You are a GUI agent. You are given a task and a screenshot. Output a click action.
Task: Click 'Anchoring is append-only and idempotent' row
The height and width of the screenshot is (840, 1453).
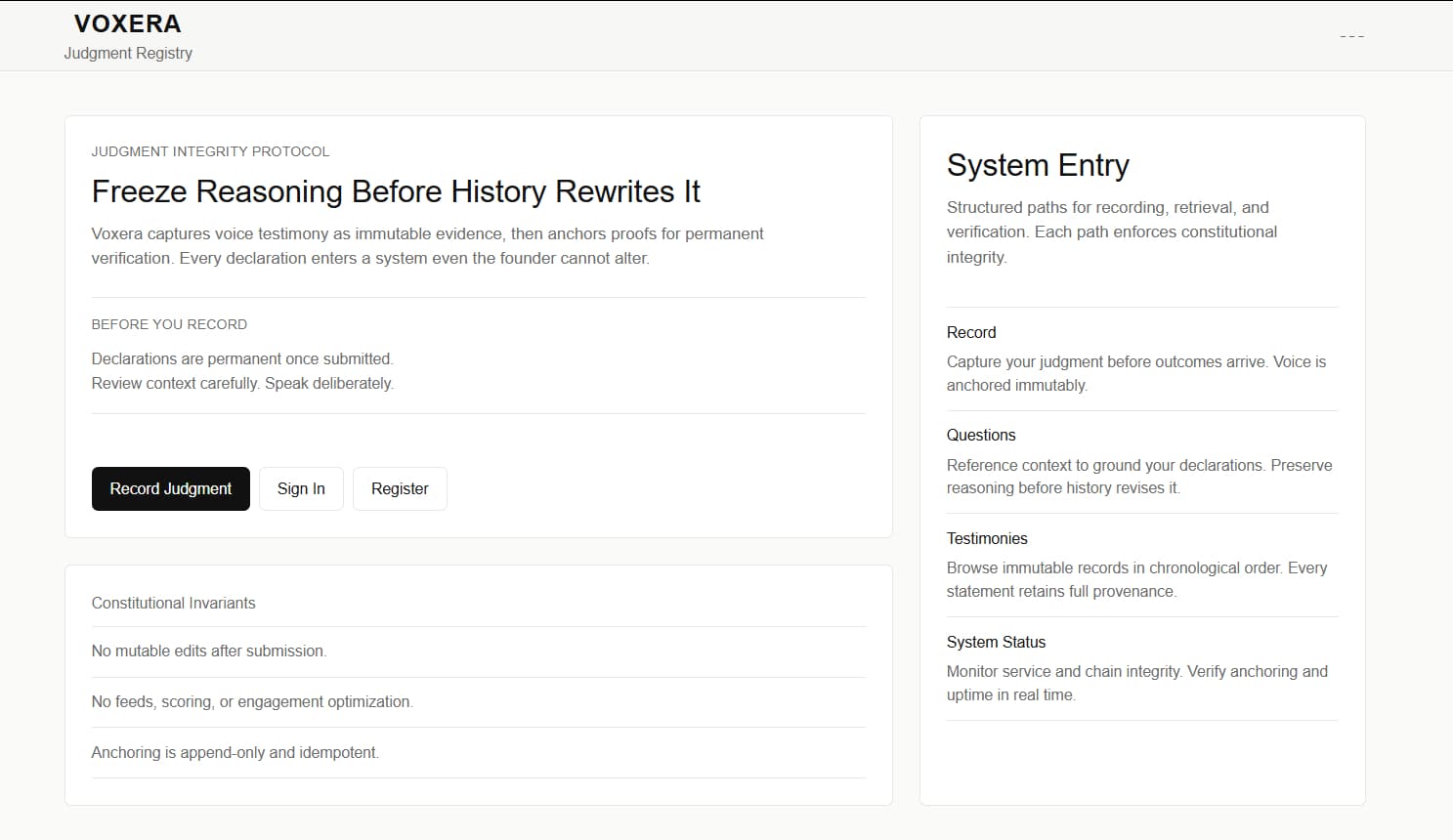tap(235, 752)
